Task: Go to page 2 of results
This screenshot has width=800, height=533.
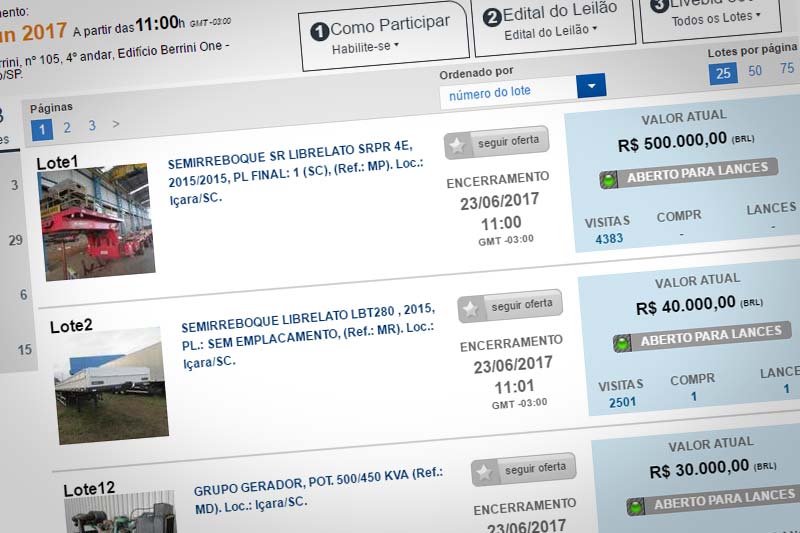Action: [67, 128]
